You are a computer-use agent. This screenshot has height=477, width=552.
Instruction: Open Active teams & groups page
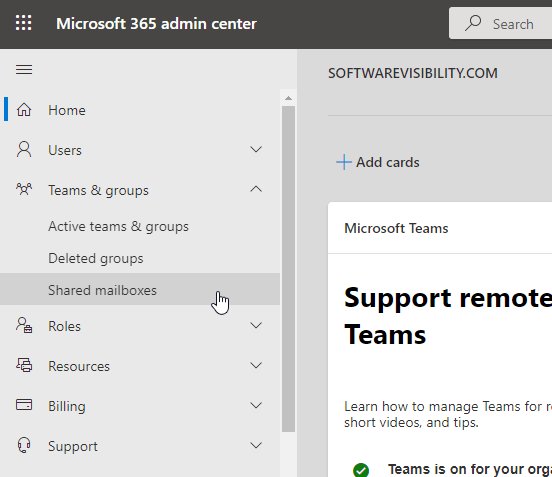click(x=118, y=226)
